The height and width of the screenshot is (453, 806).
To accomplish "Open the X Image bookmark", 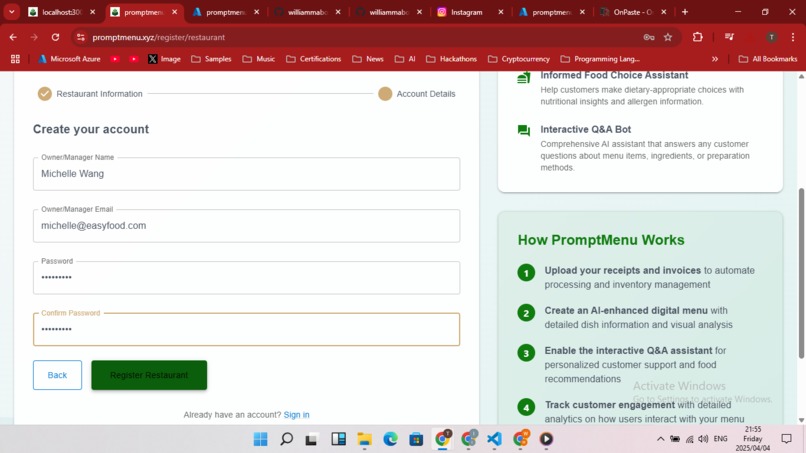I will pos(164,59).
